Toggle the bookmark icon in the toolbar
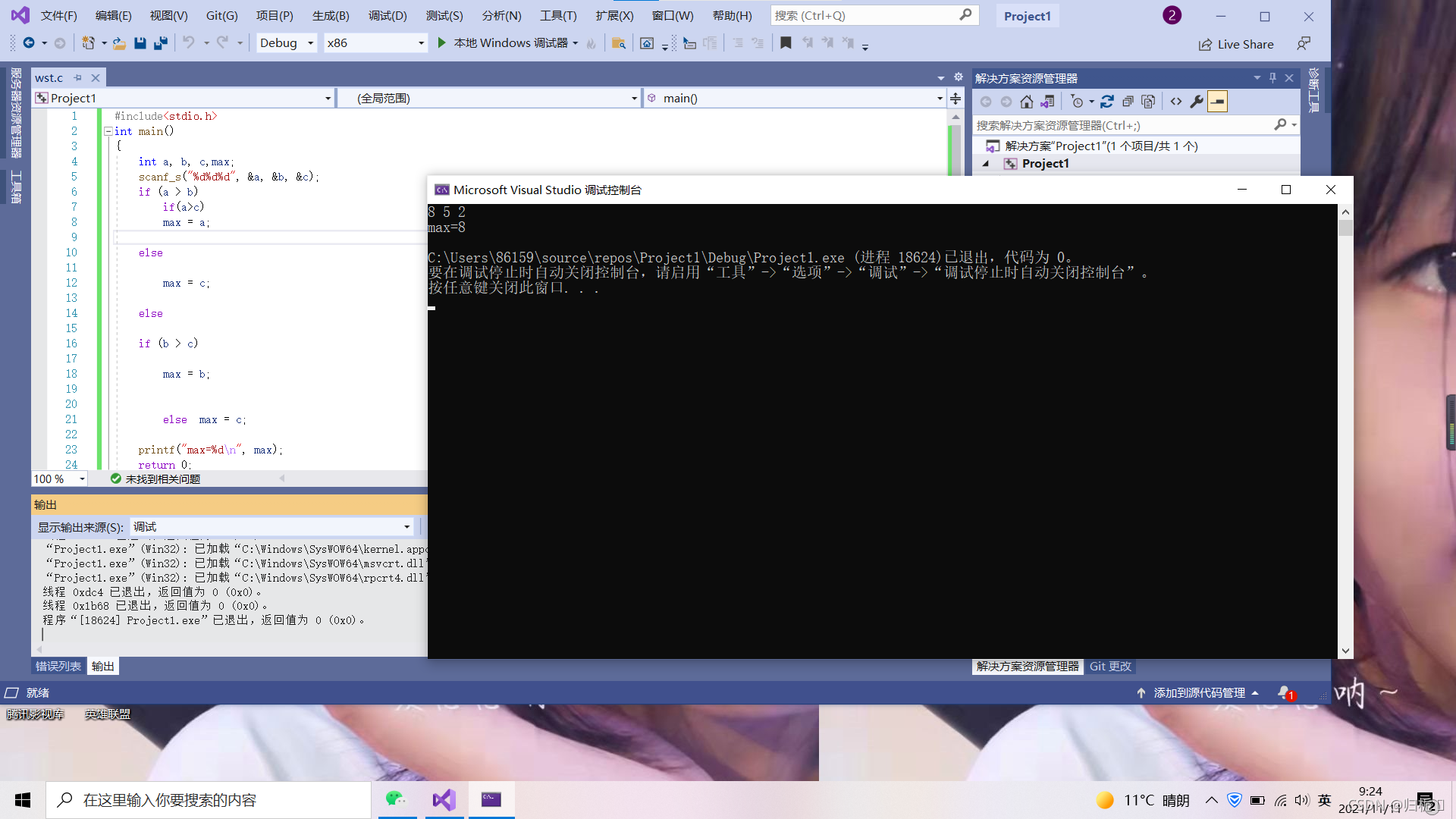Image resolution: width=1456 pixels, height=819 pixels. (x=786, y=43)
